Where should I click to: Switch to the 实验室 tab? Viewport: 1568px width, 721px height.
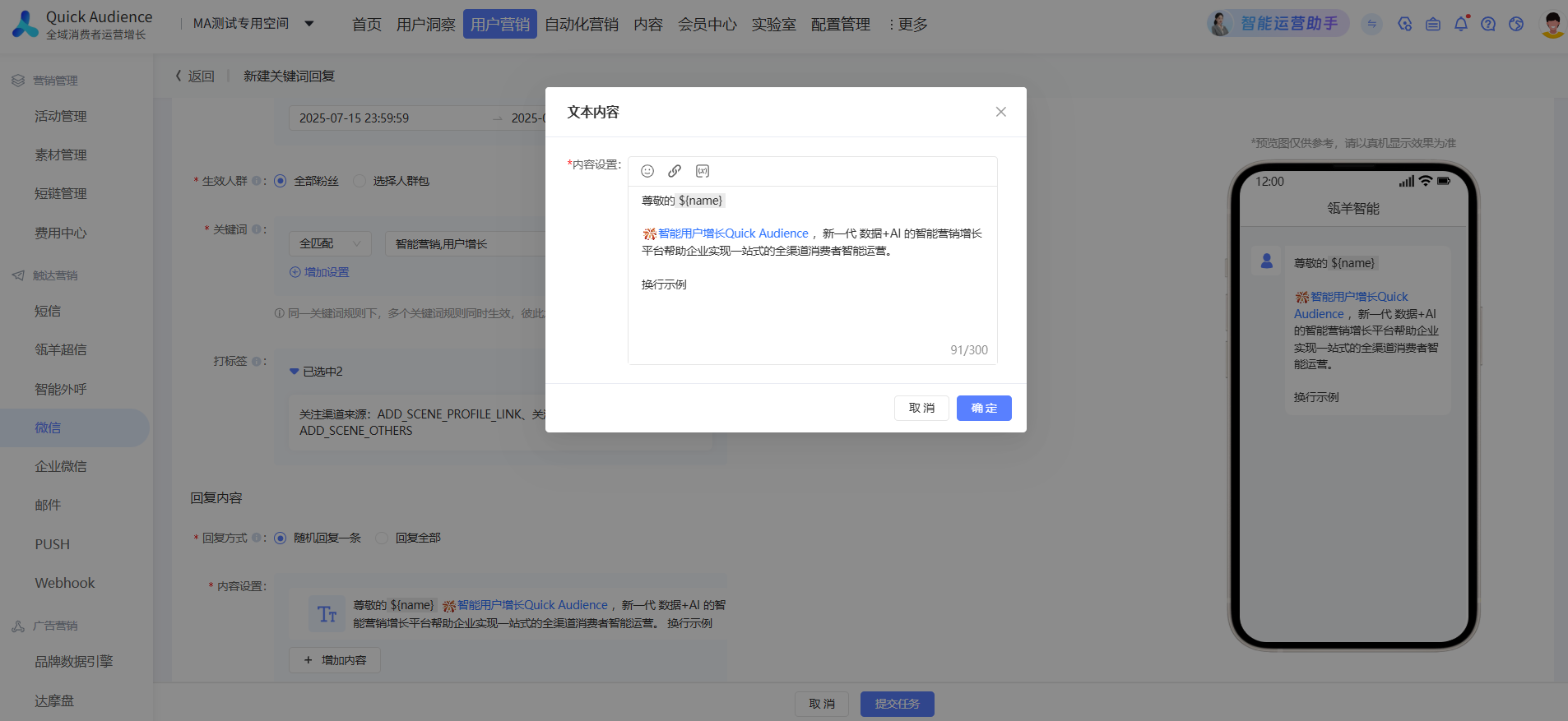(x=773, y=25)
